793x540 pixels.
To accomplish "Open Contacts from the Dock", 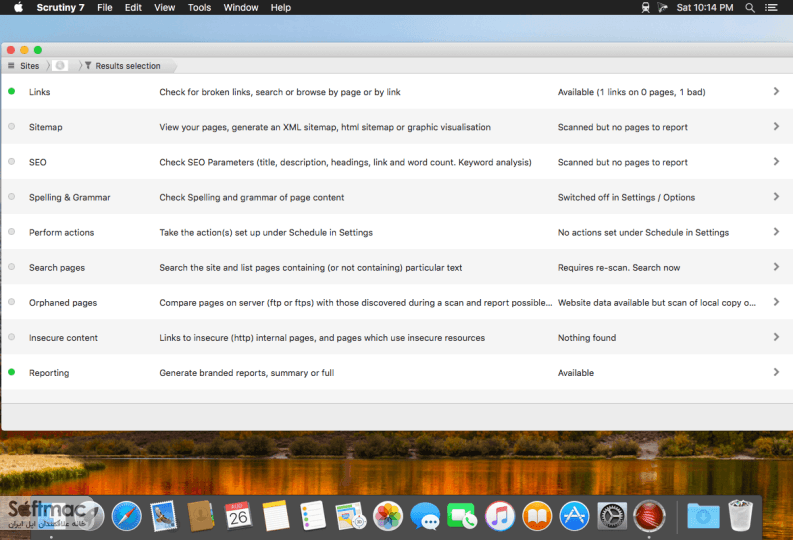I will click(201, 516).
